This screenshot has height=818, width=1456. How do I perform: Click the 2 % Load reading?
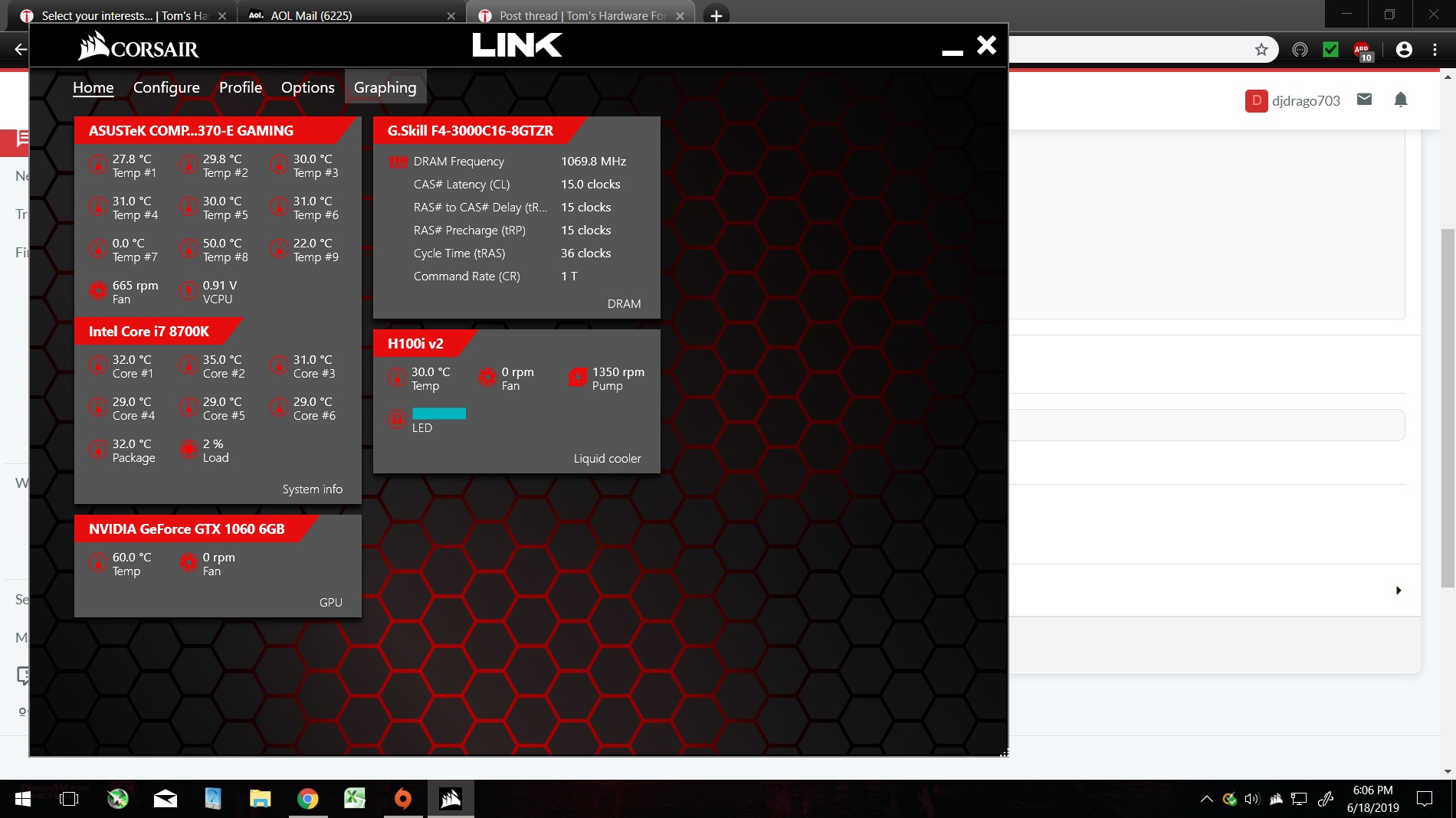click(213, 444)
